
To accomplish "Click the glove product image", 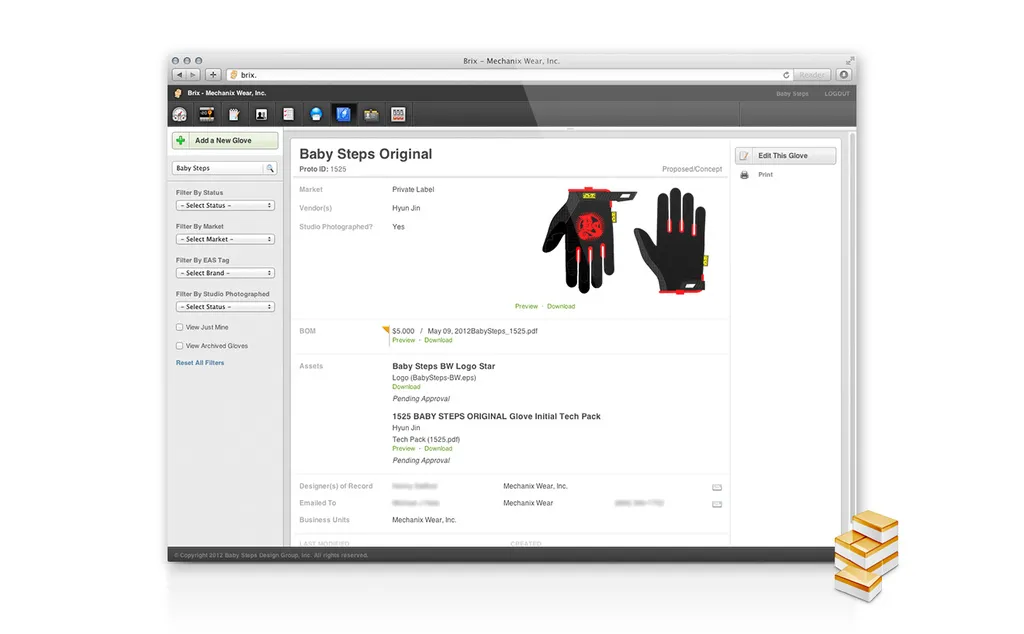I will [x=625, y=240].
